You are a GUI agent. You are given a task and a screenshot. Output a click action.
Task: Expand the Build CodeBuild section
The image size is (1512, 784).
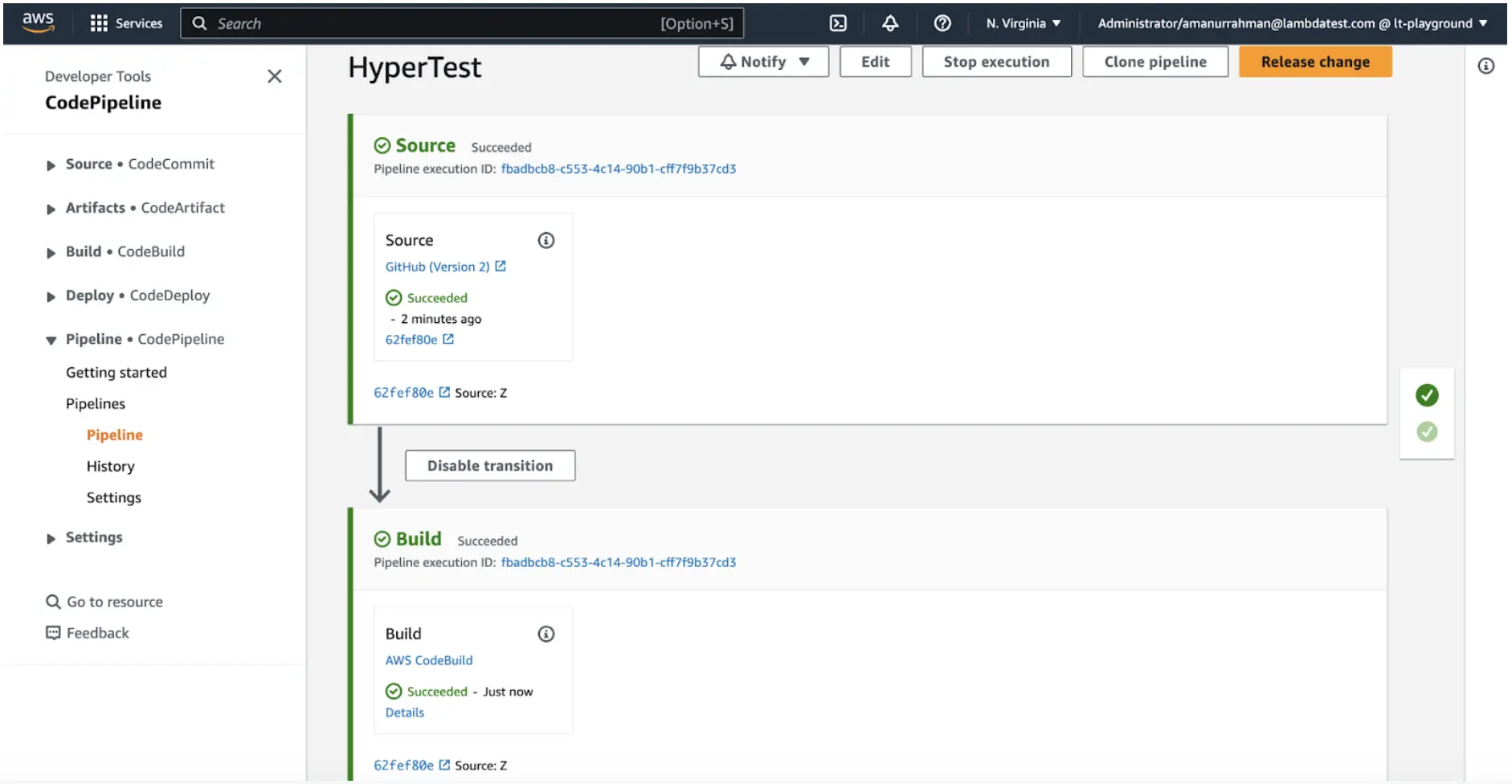pos(51,252)
